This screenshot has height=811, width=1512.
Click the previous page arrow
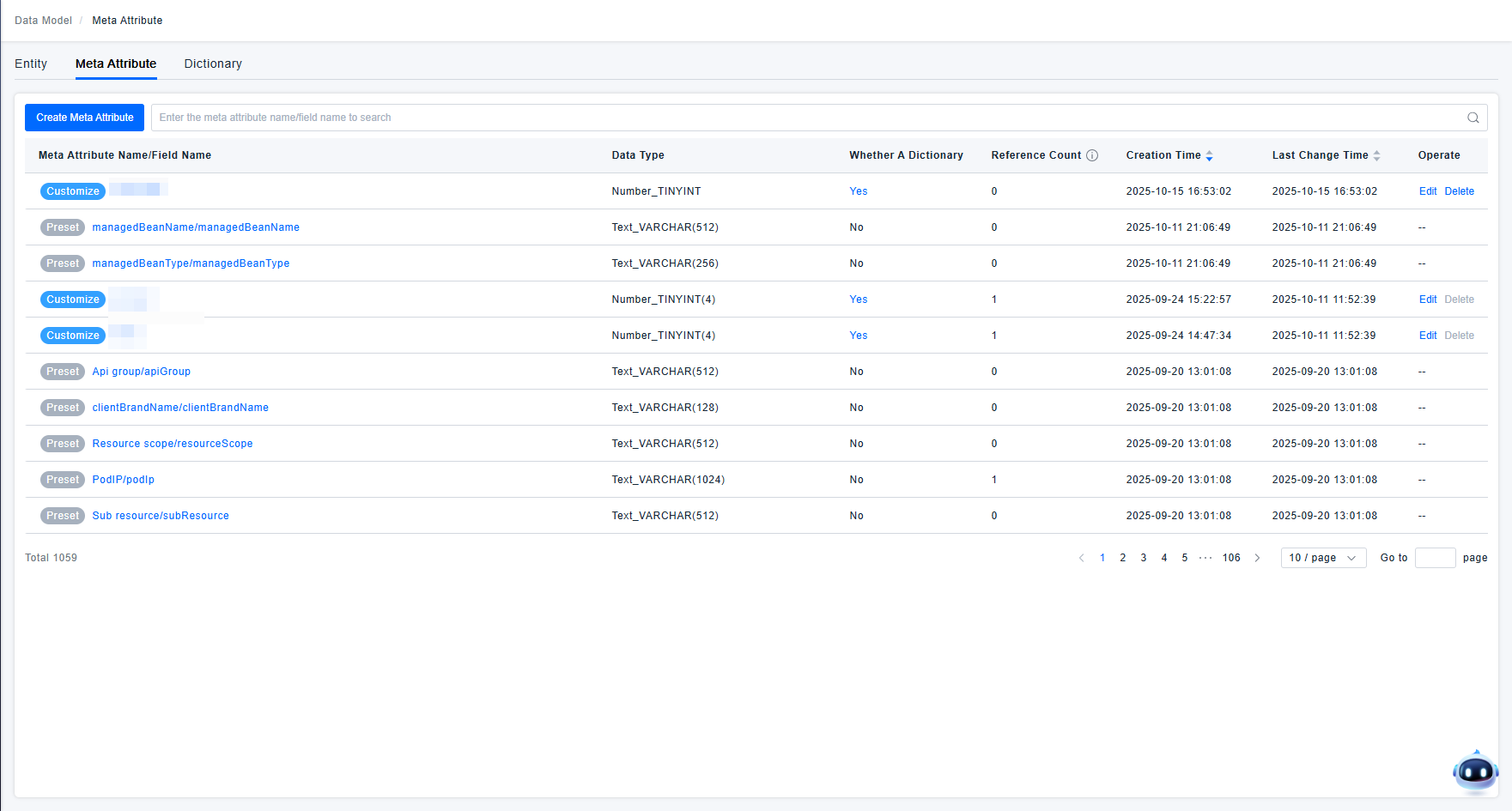coord(1081,558)
